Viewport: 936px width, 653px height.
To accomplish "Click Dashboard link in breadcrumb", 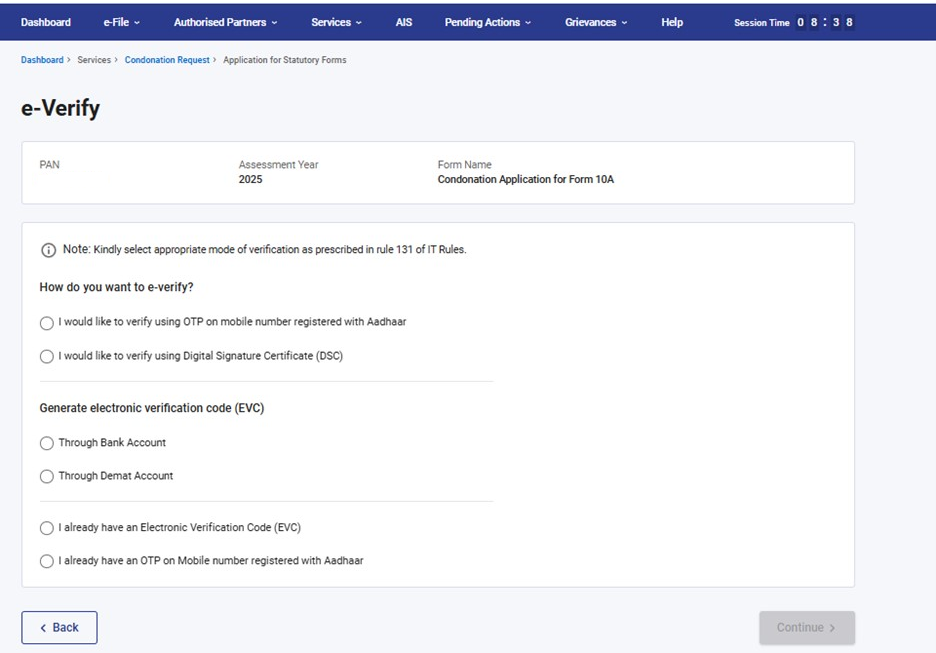I will pyautogui.click(x=42, y=60).
